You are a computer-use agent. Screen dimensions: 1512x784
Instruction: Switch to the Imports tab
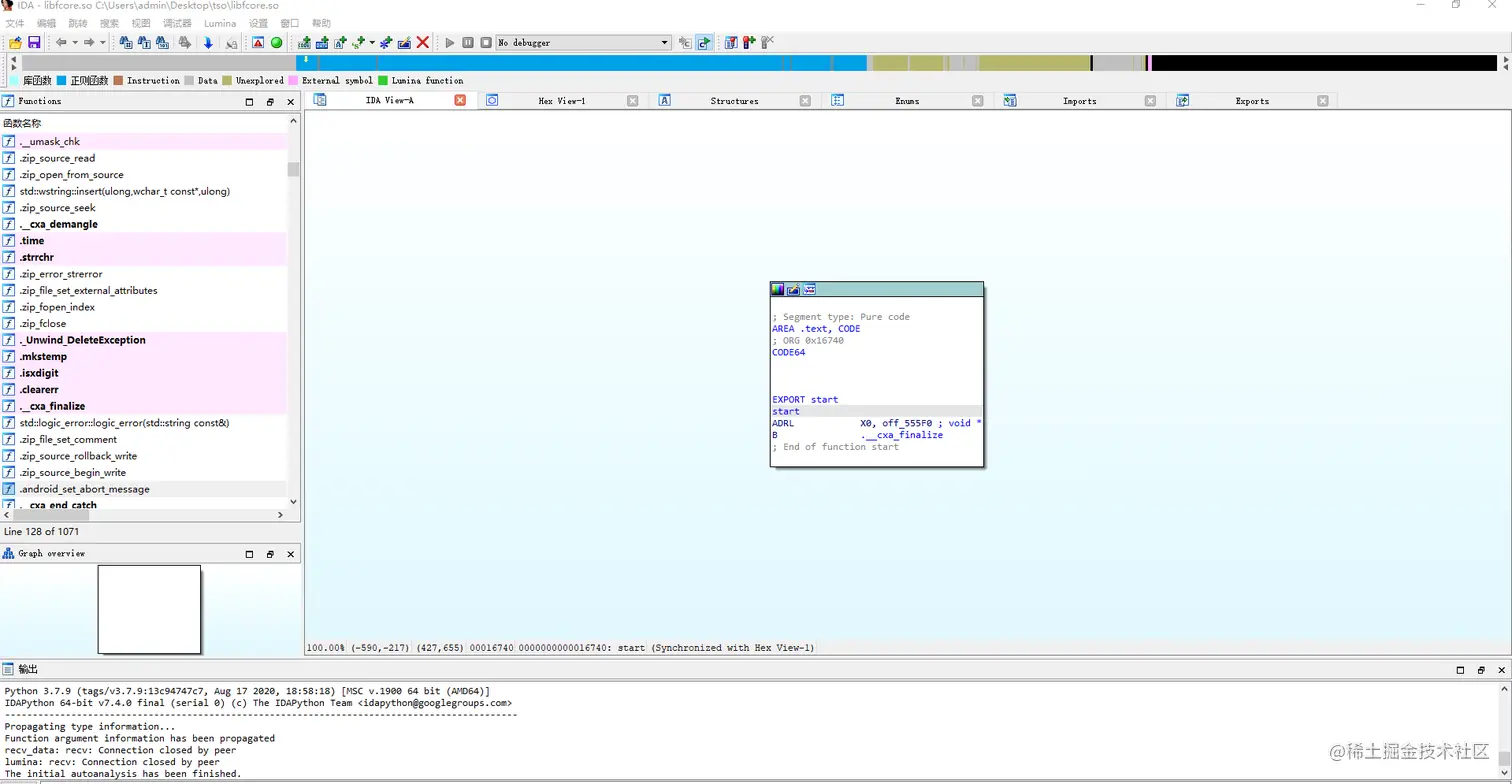coord(1079,101)
